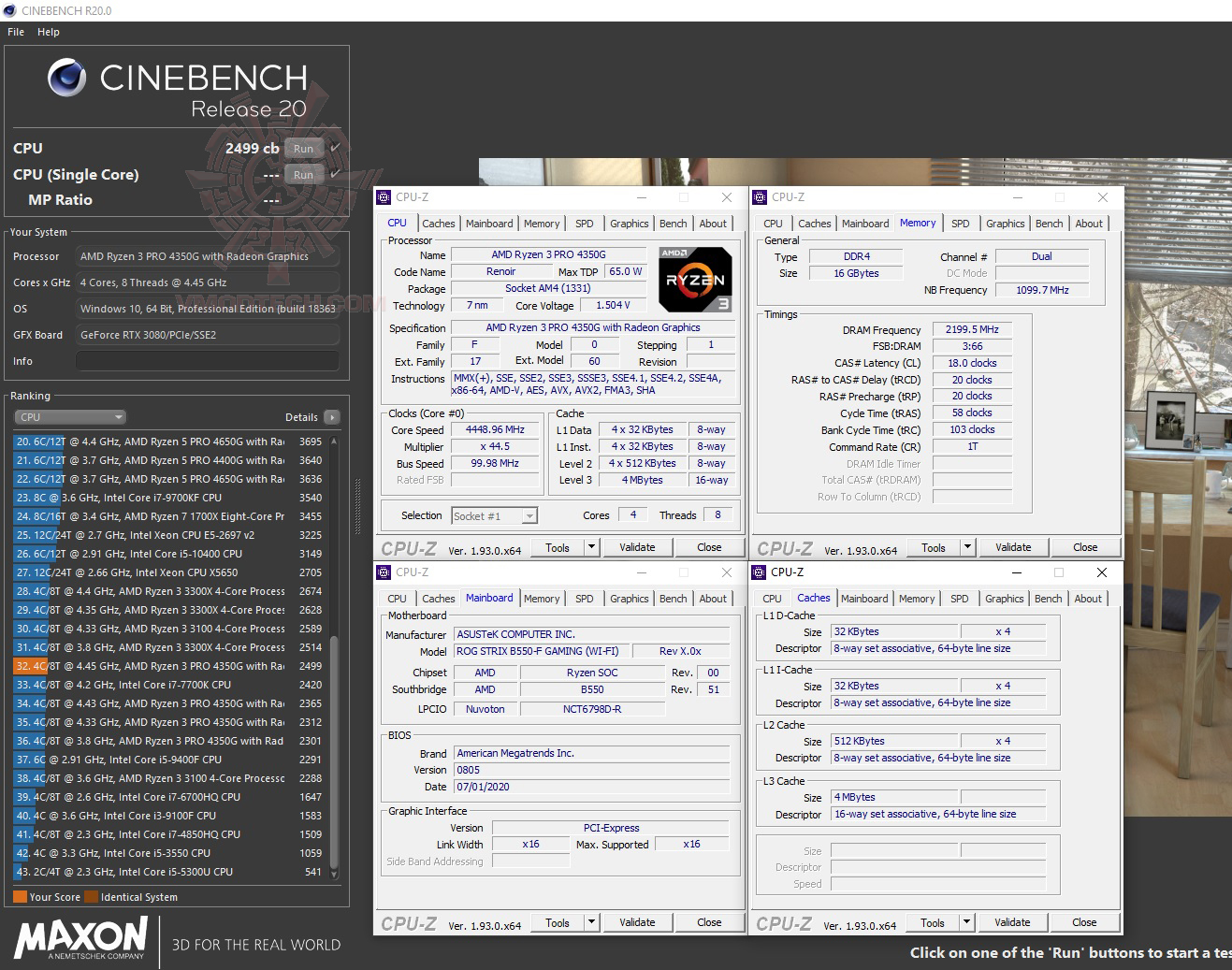
Task: Expand Tools arrow in CPU-Z Caches window
Action: [966, 922]
